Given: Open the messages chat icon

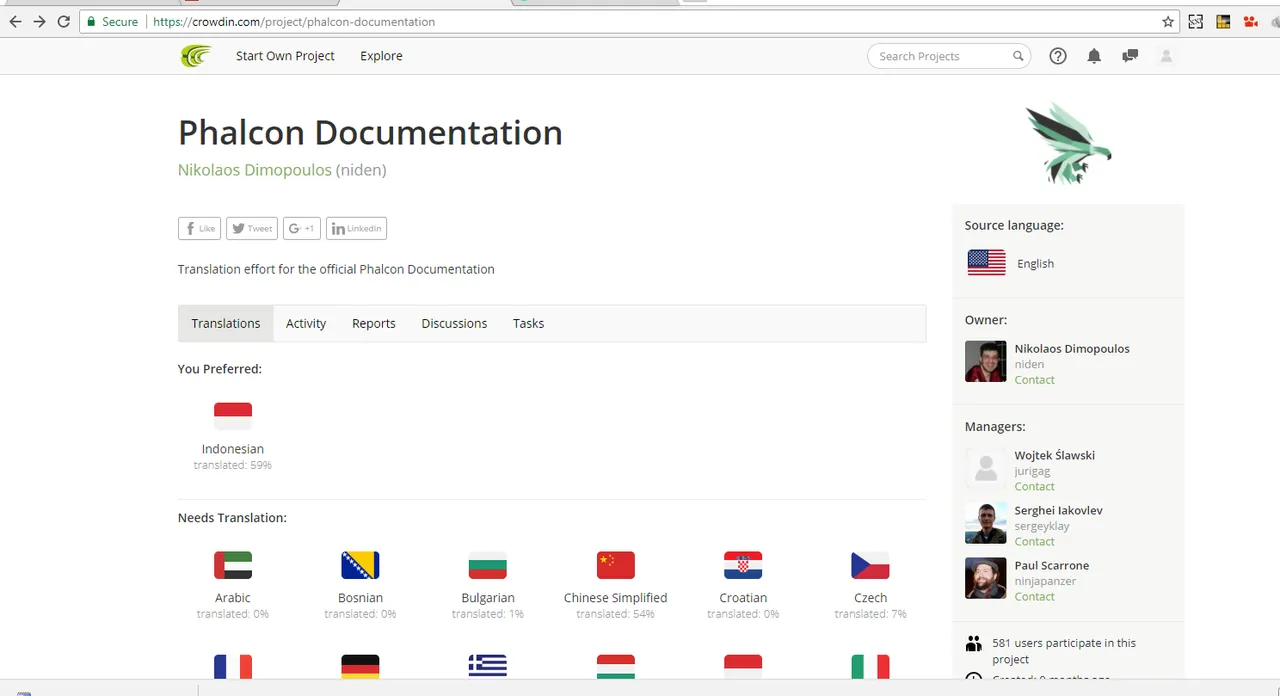Looking at the screenshot, I should coord(1130,56).
